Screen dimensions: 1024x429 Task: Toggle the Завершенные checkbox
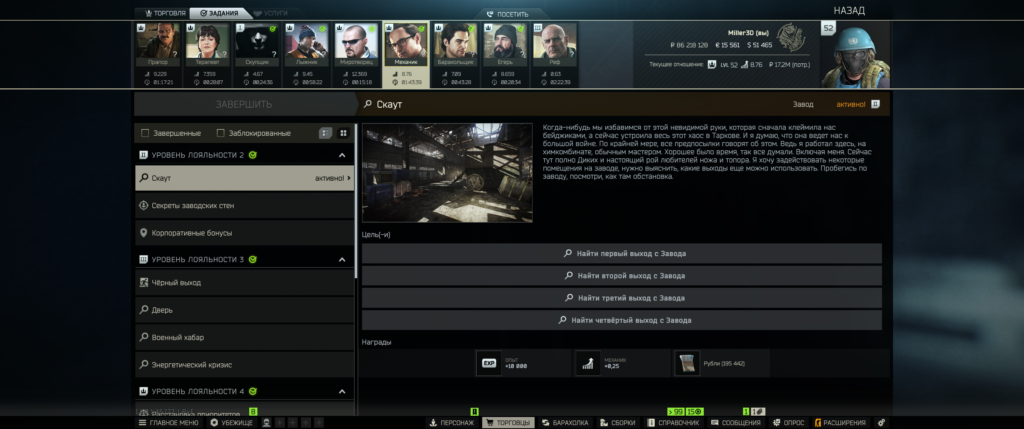point(146,133)
